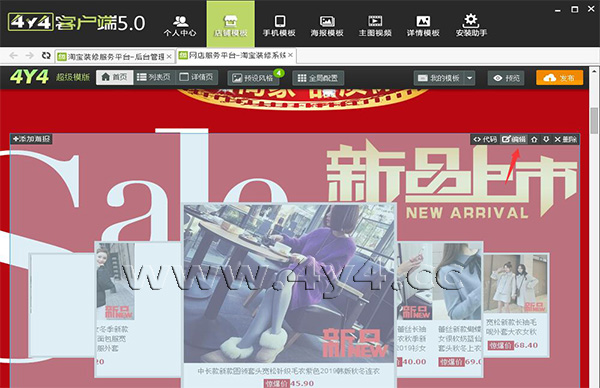Move module up with arrow icon

click(534, 139)
